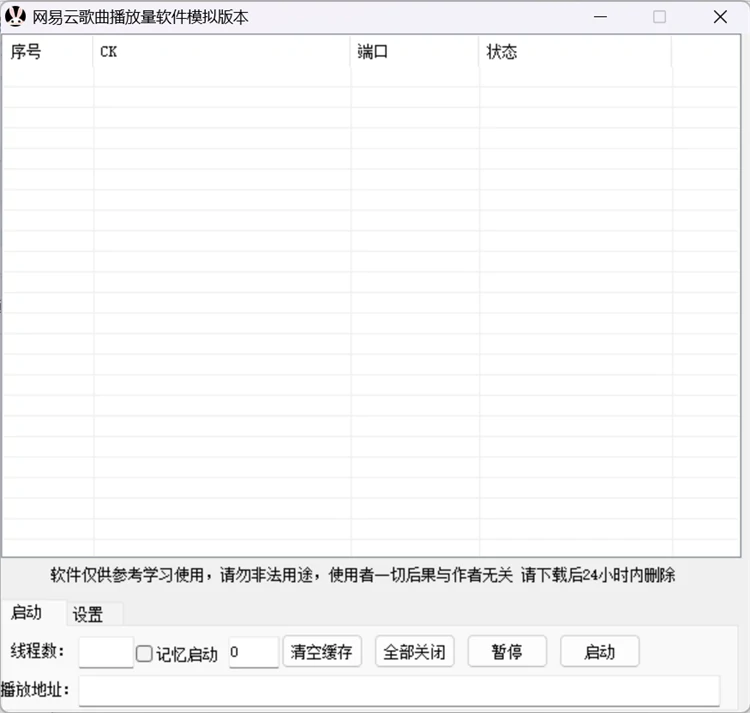Open the 设置 tab

point(94,614)
